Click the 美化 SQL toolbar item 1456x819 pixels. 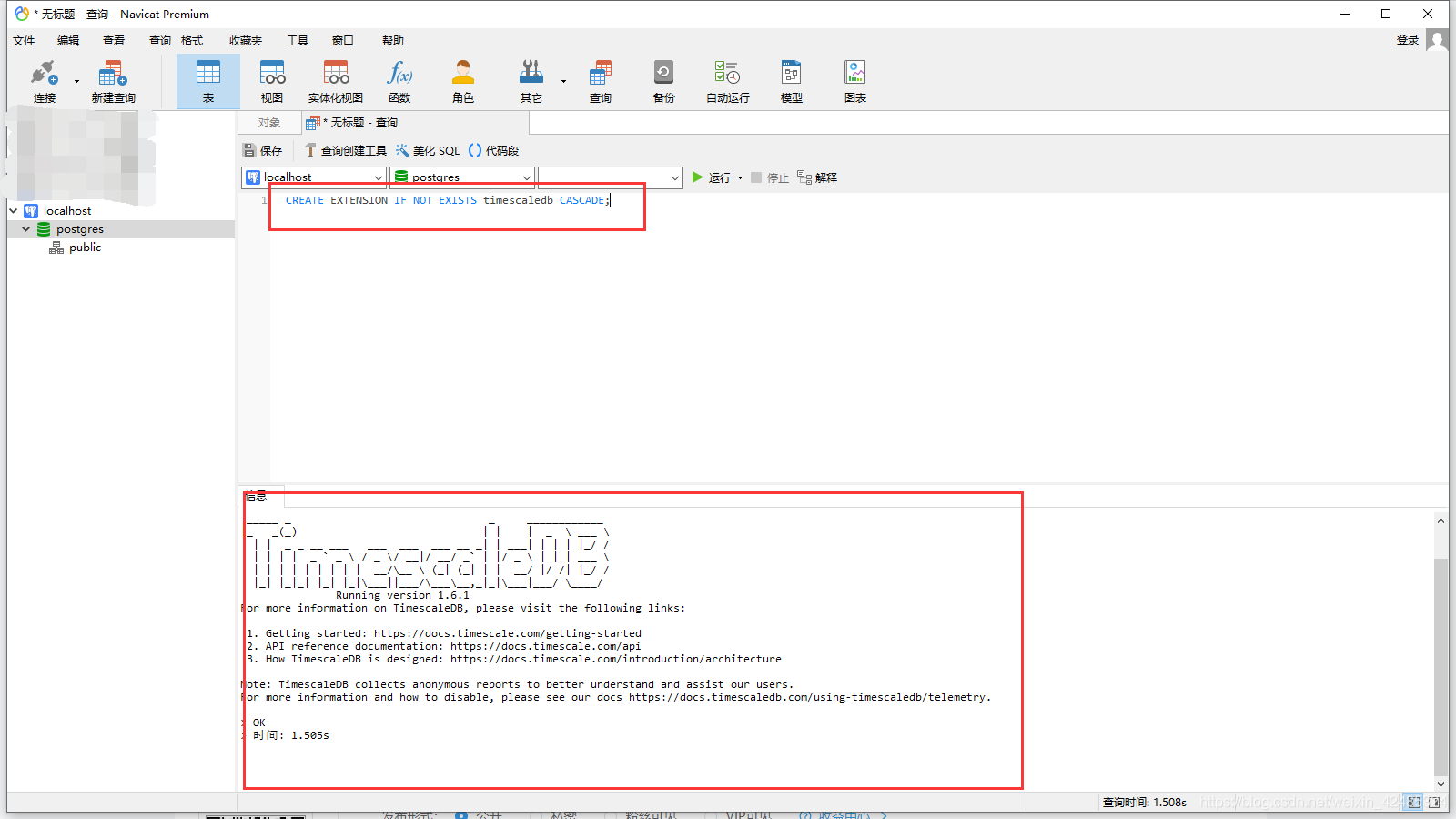click(428, 150)
